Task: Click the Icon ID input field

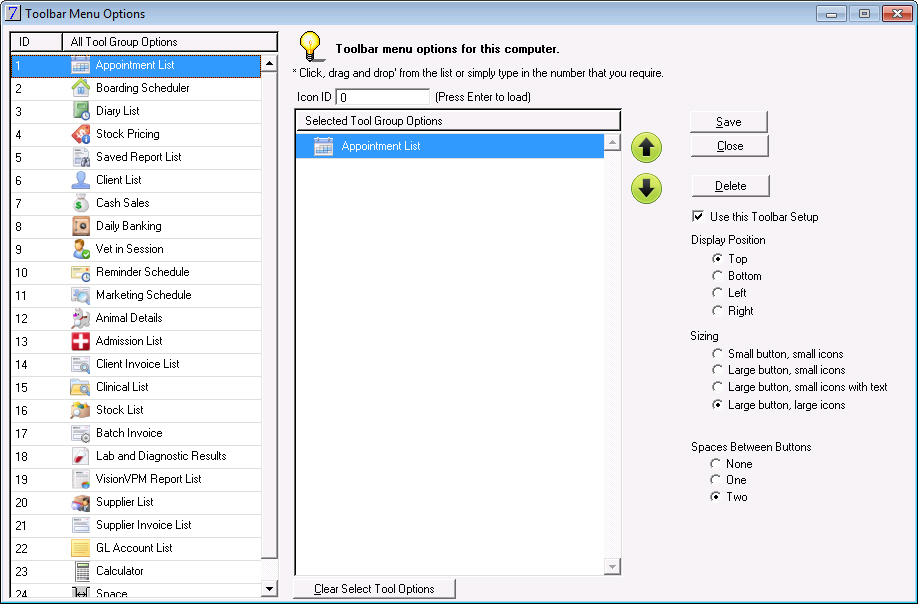Action: 383,97
